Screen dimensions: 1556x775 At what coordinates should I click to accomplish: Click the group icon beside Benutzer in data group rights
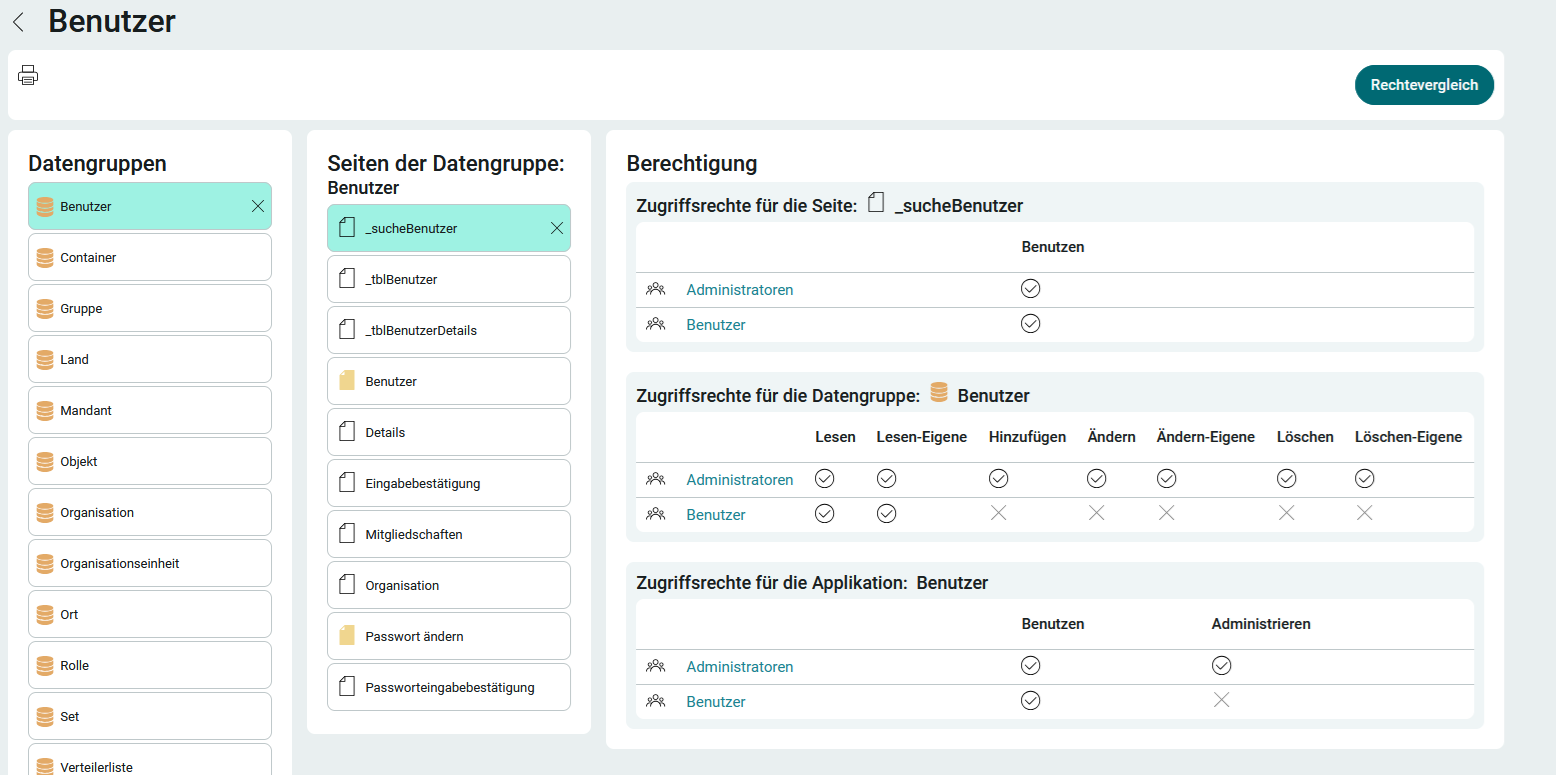point(656,514)
